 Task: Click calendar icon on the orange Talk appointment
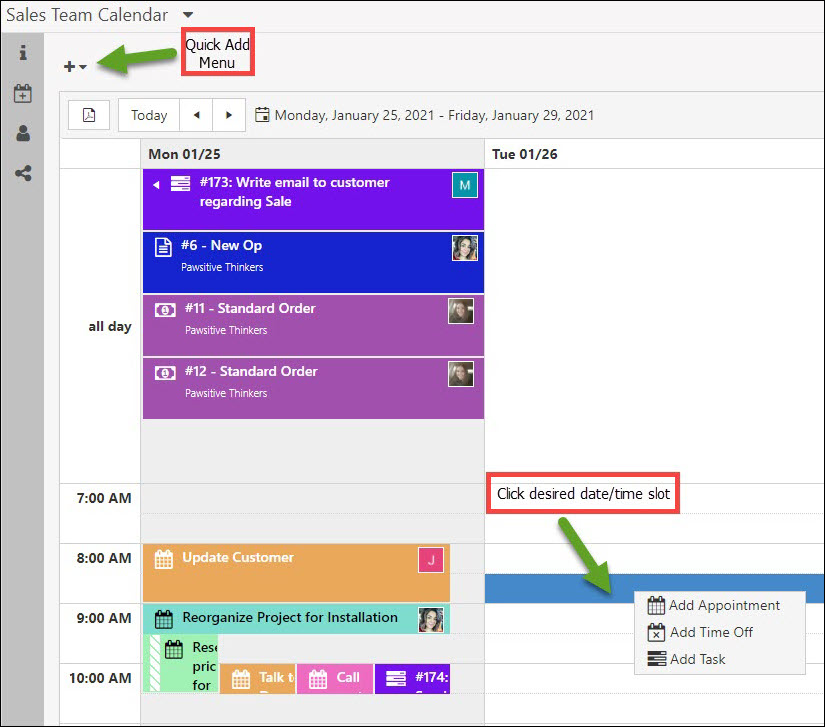point(241,679)
